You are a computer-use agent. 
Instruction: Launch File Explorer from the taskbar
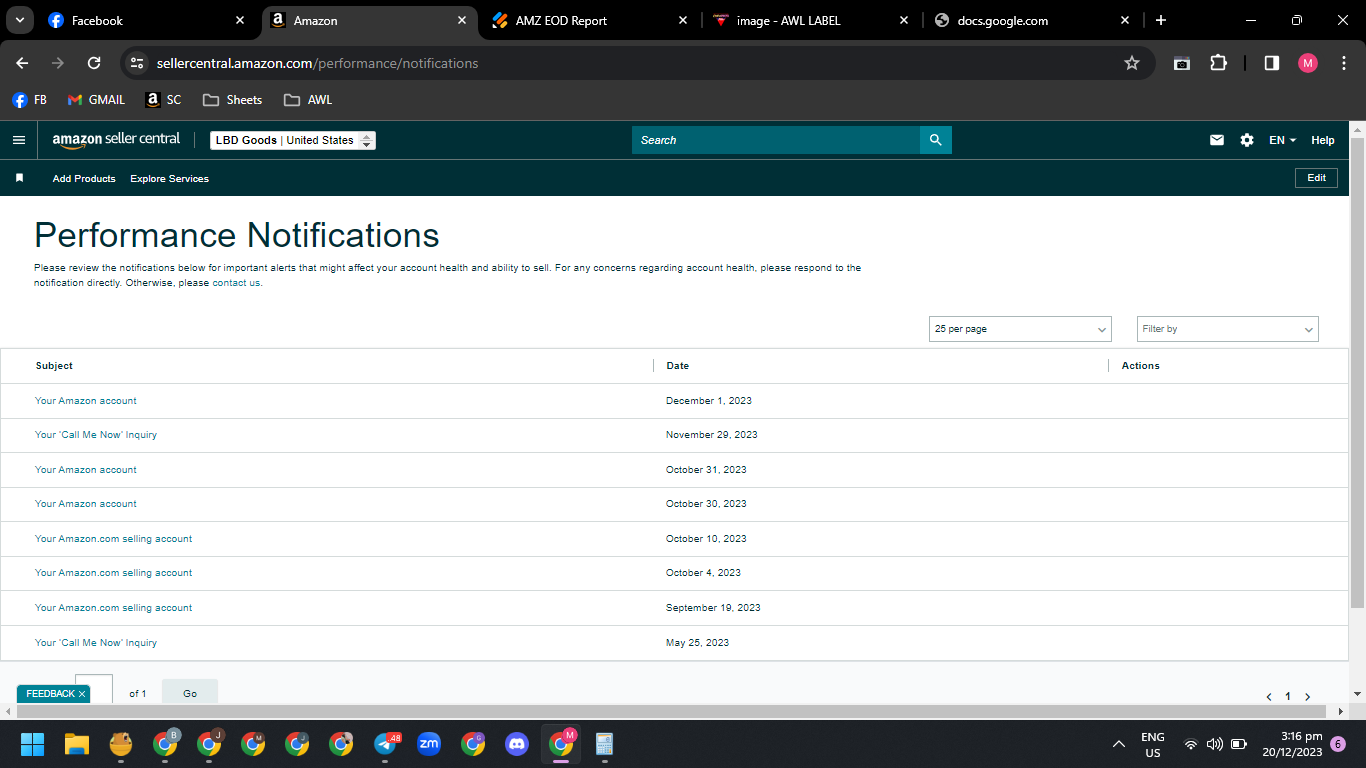77,744
